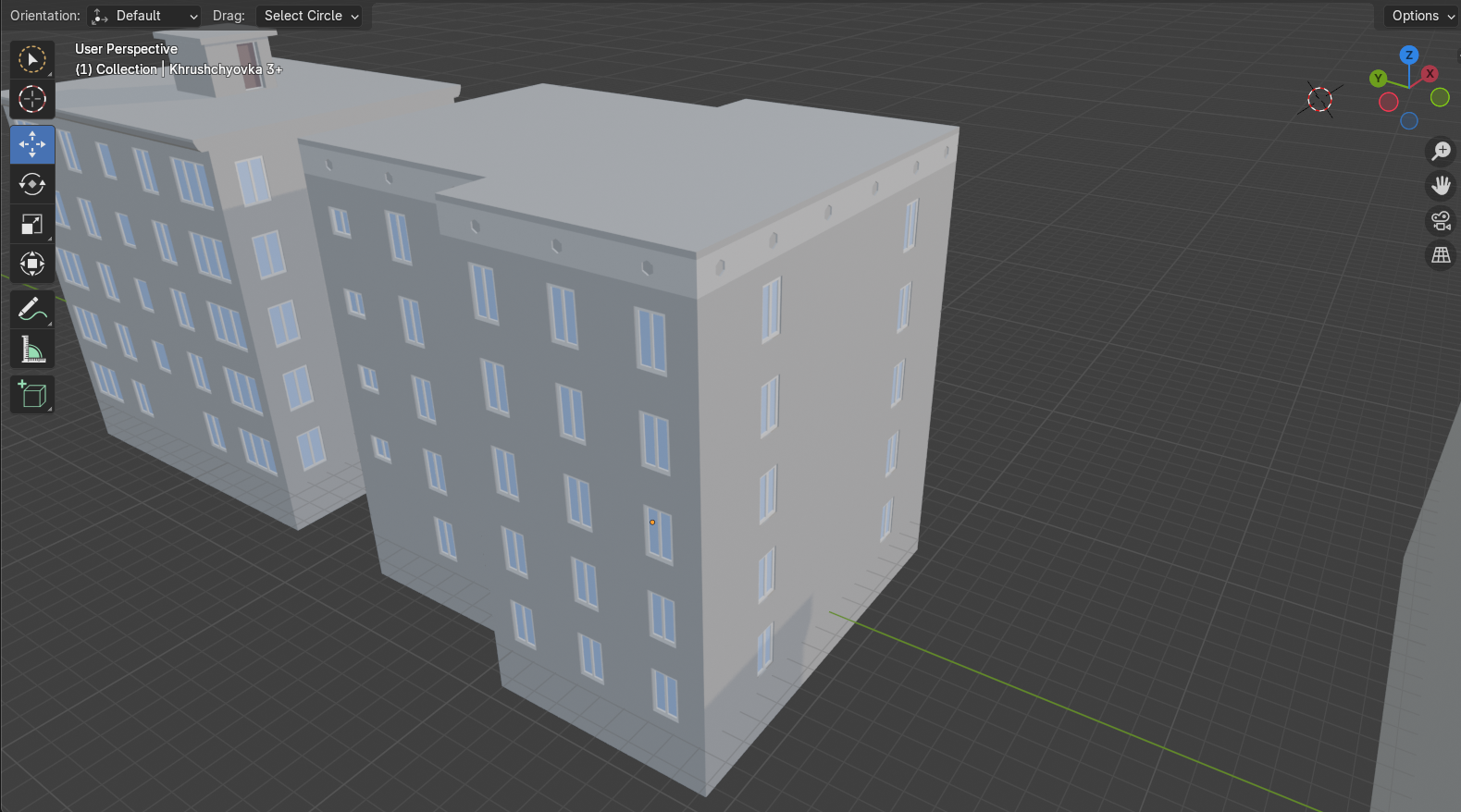Click the Zoom view icon
Viewport: 1461px width, 812px height.
(1441, 151)
